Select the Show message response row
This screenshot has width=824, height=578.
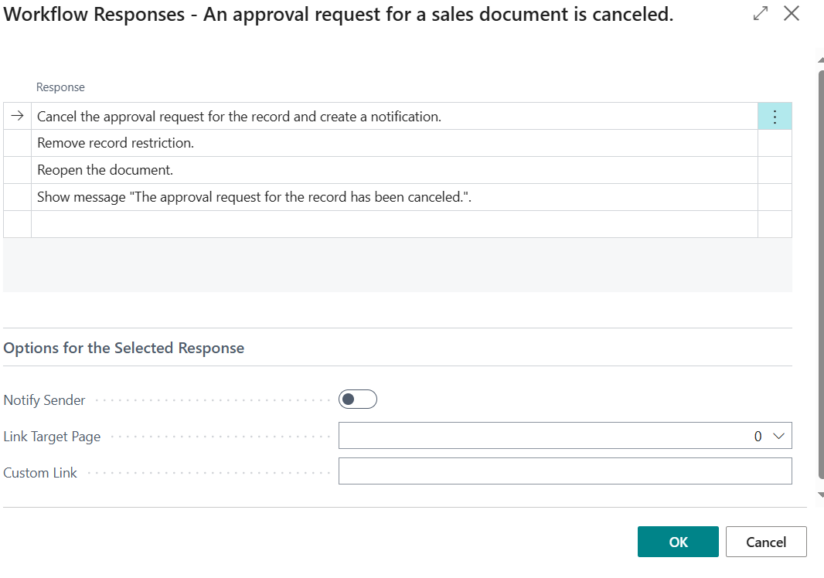coord(250,196)
